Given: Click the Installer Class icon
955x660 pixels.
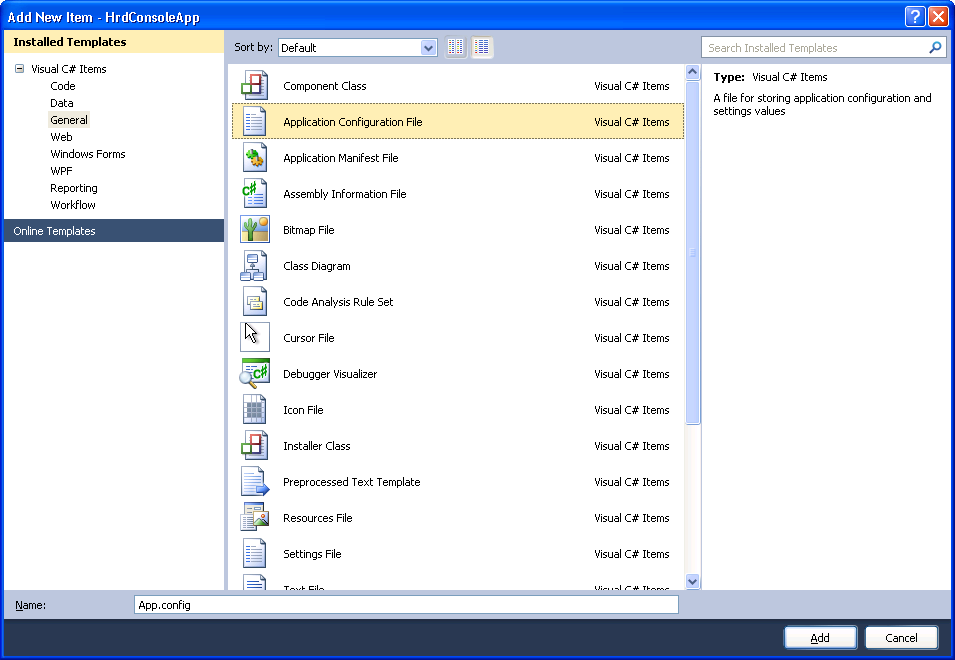Looking at the screenshot, I should pos(255,445).
